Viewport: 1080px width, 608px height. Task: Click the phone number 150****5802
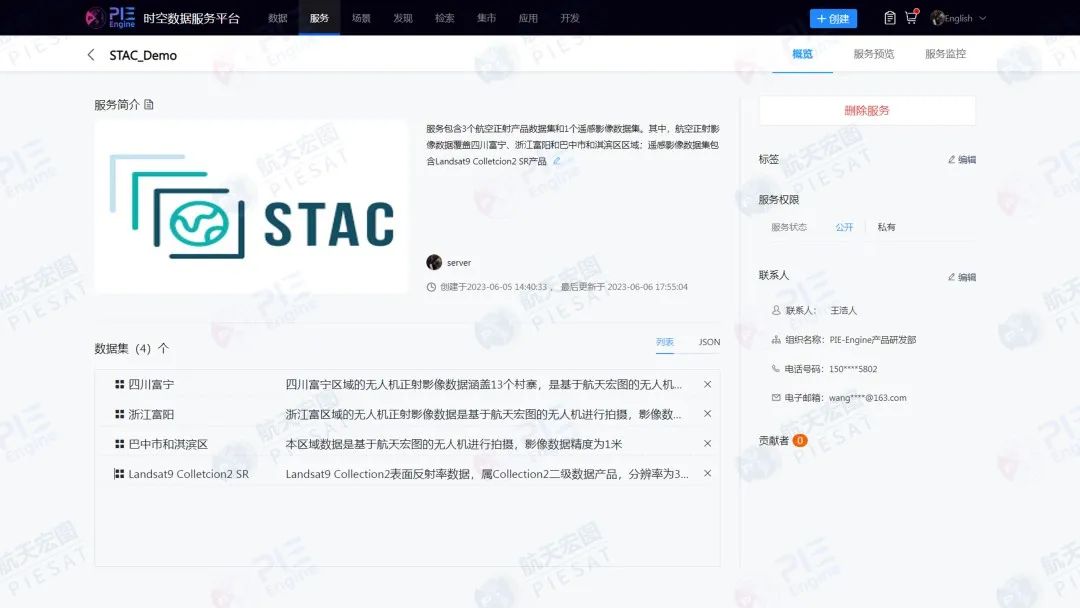(x=853, y=369)
